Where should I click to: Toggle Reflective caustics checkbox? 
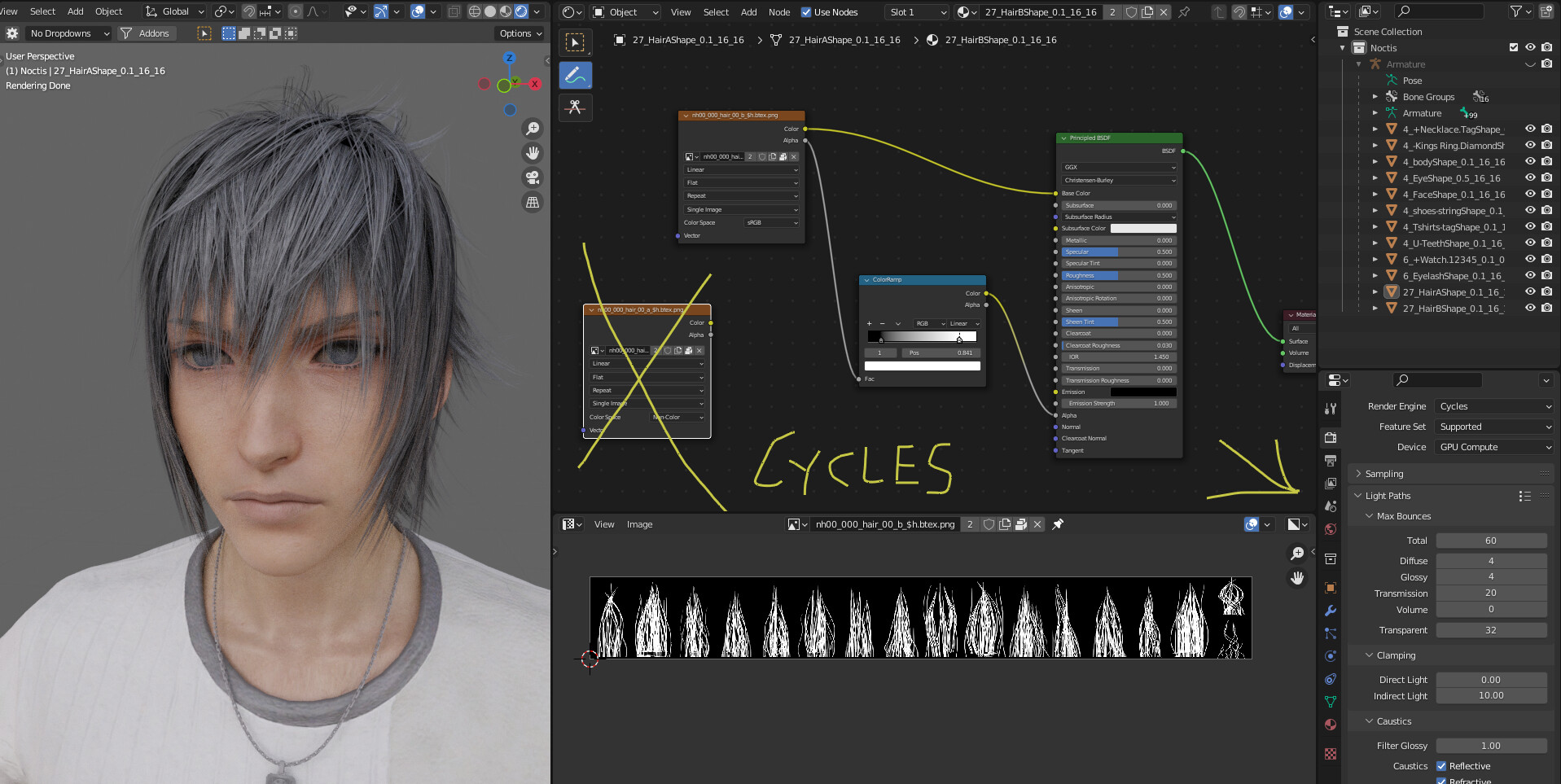(1441, 766)
